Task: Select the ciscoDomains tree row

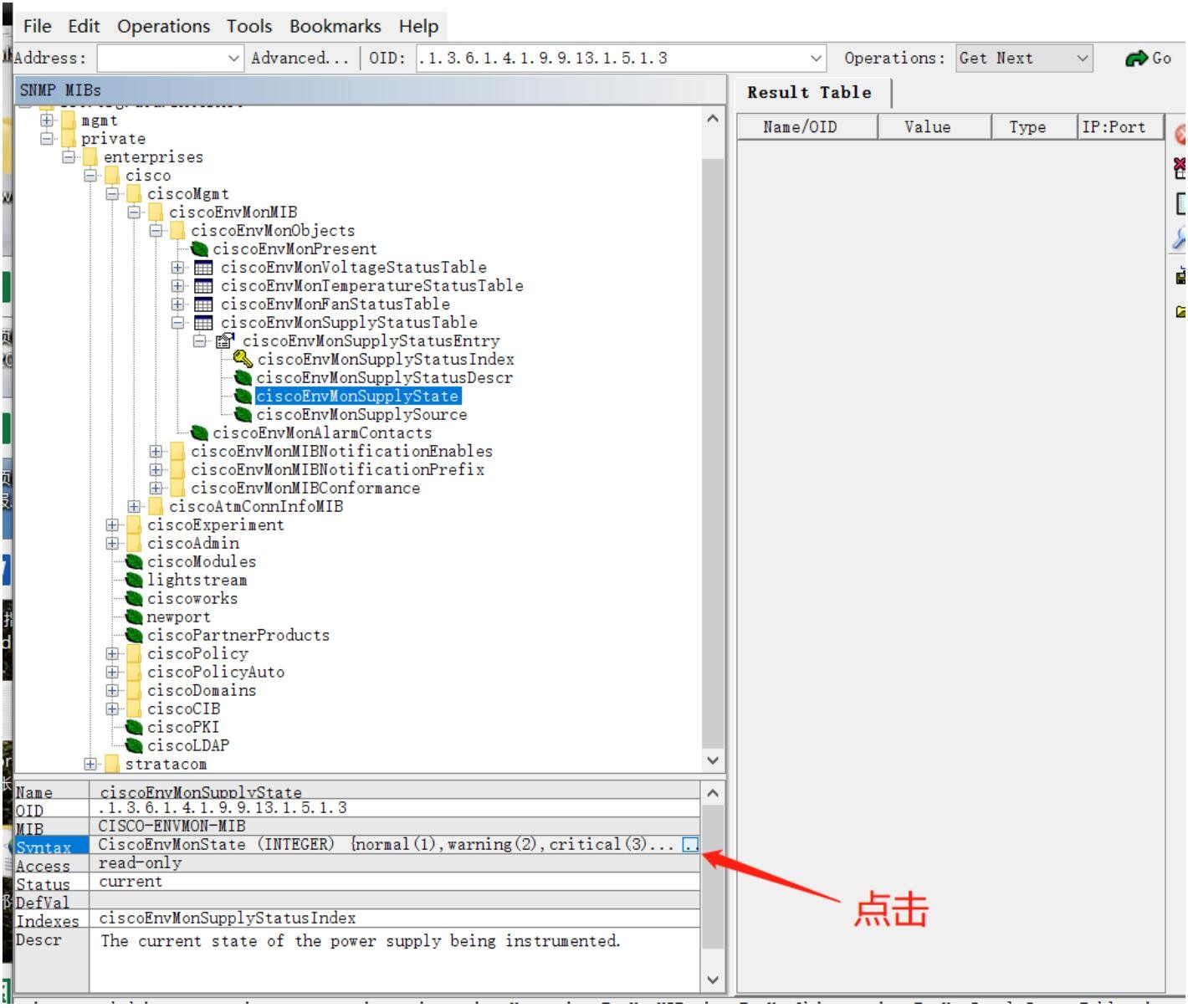Action: 202,691
